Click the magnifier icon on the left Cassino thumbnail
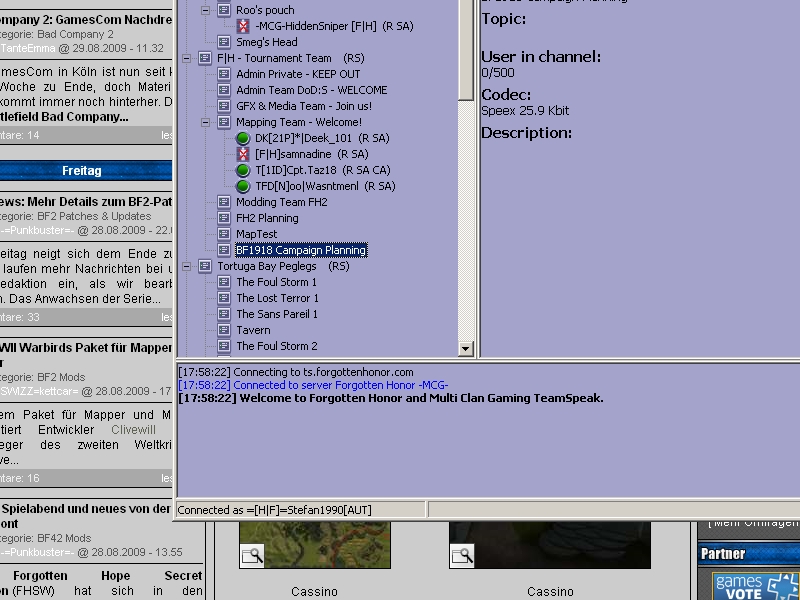The image size is (800, 600). pyautogui.click(x=252, y=555)
